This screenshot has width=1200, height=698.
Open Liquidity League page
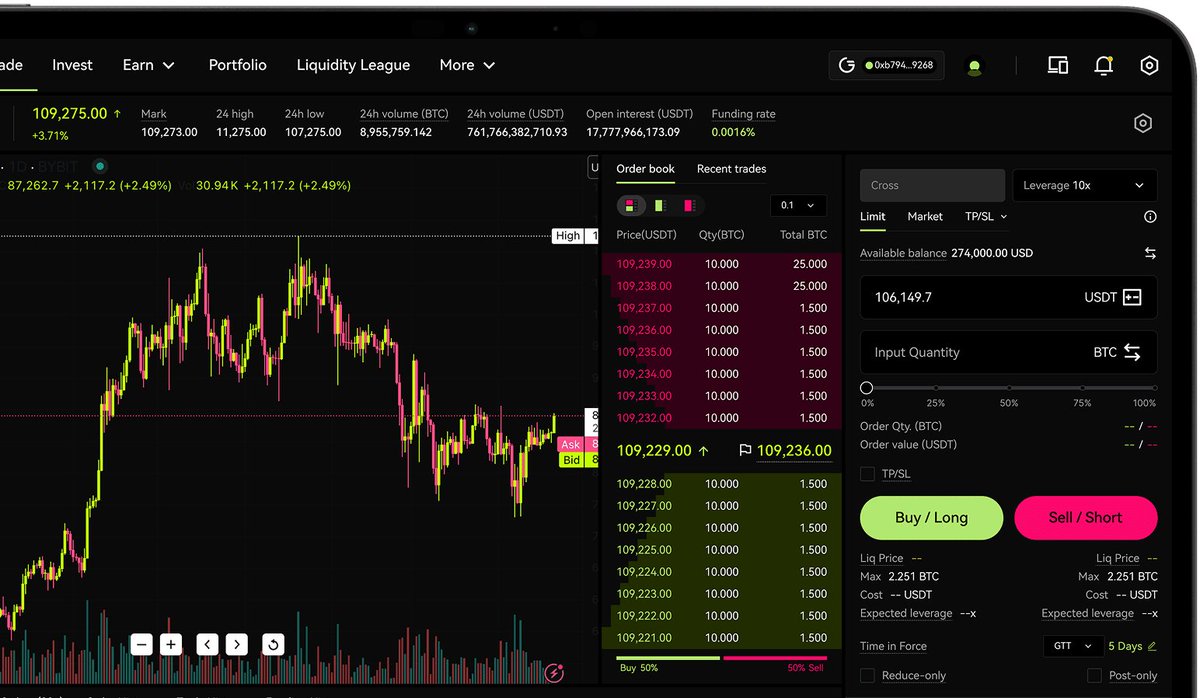click(x=353, y=65)
